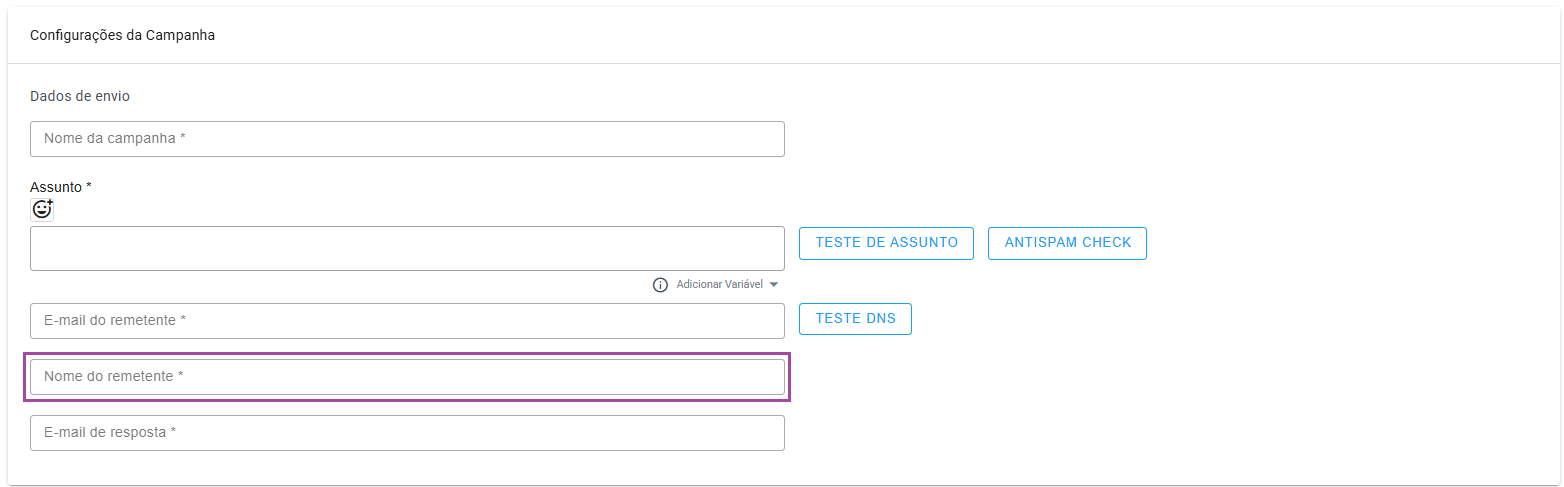Image resolution: width=1564 pixels, height=487 pixels.
Task: Select the E-mail do remetente field
Action: (x=407, y=321)
